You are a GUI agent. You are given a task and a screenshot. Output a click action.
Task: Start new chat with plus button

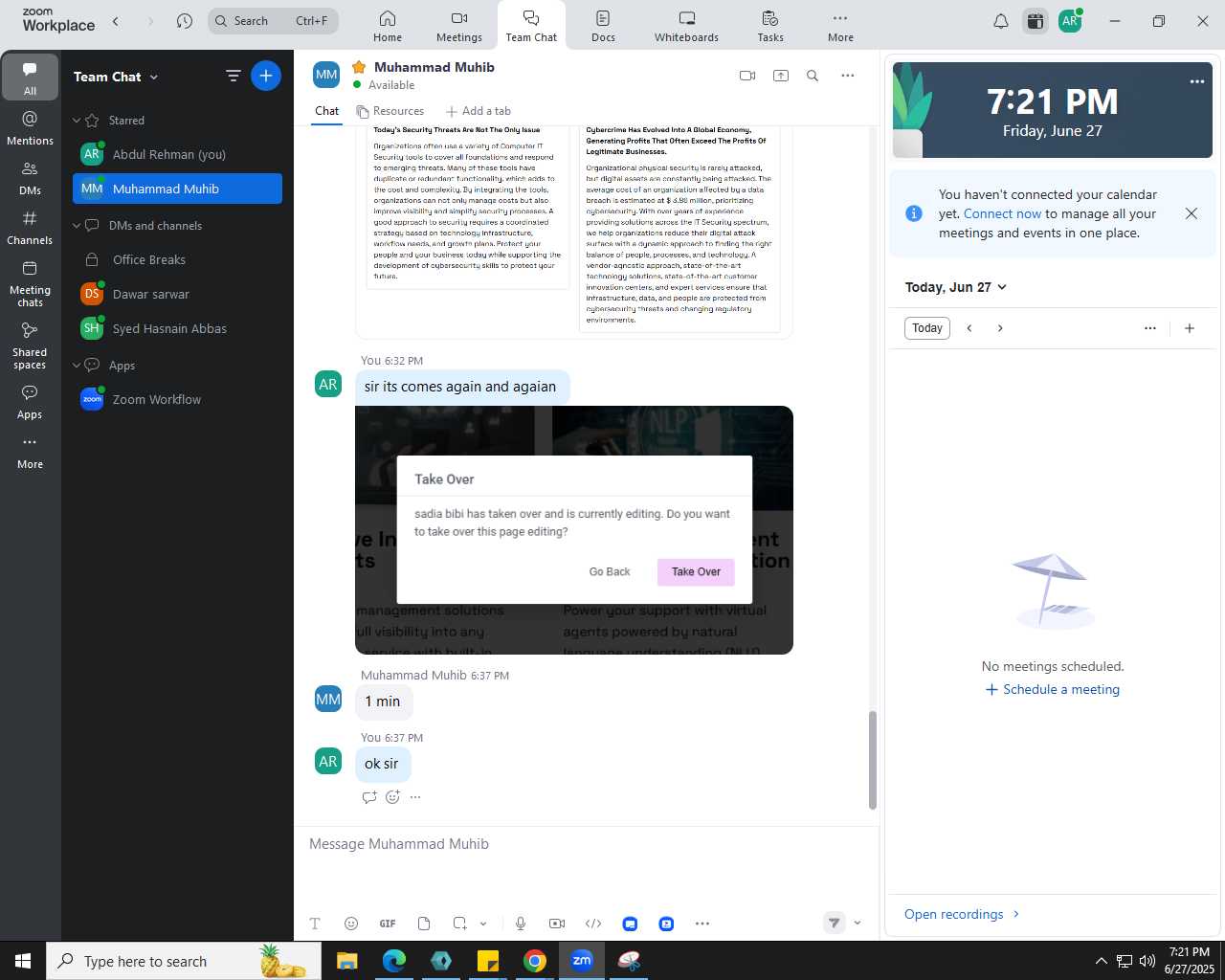[x=266, y=76]
